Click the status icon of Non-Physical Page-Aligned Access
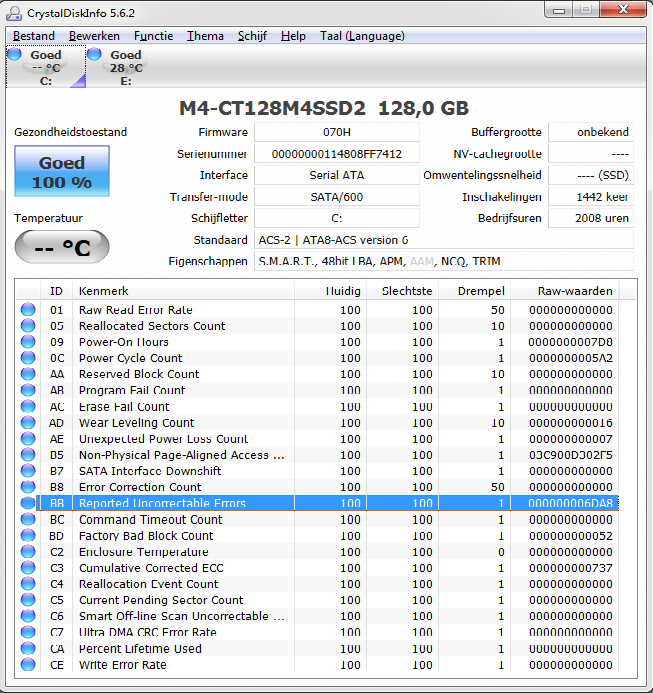This screenshot has width=653, height=693. [x=28, y=455]
